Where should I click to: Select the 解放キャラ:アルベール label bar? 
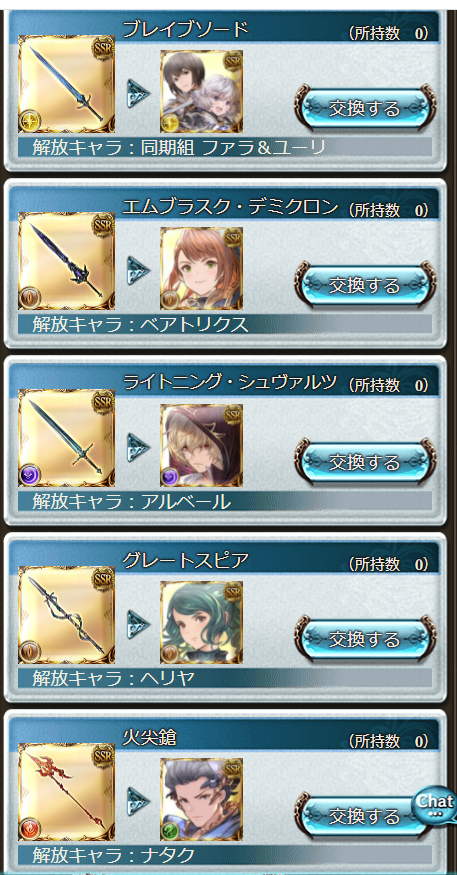tap(225, 501)
